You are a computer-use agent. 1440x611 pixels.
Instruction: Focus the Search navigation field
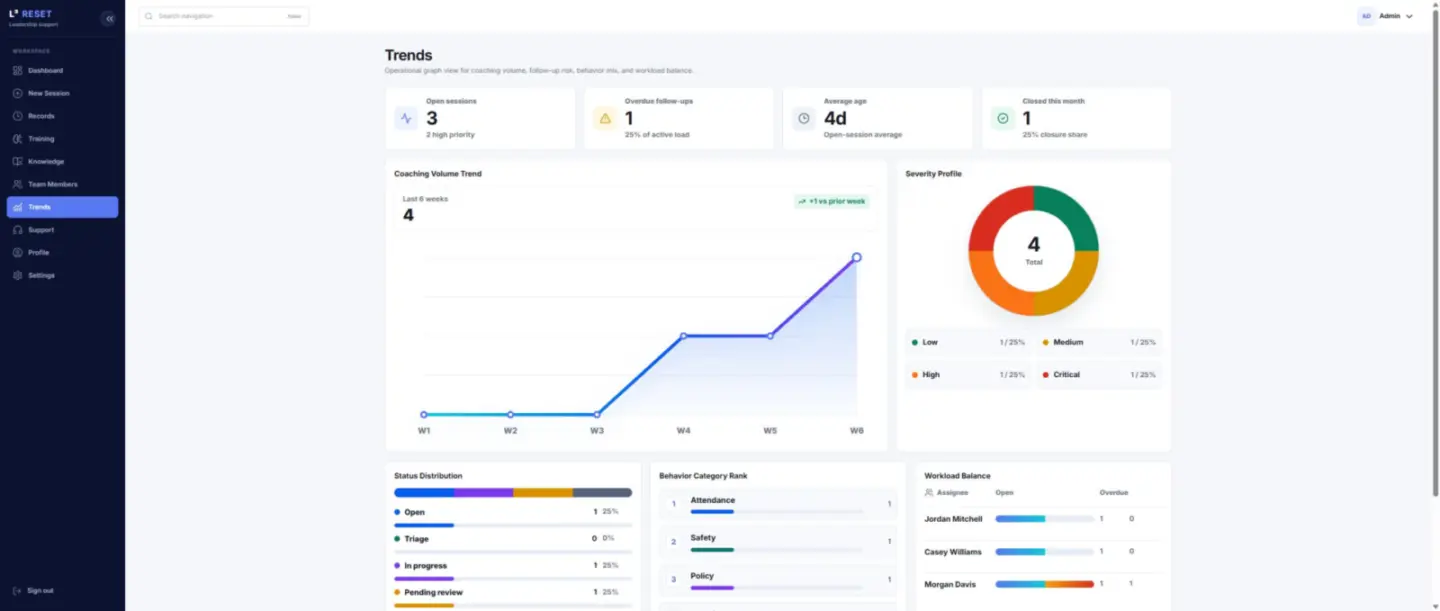(224, 16)
